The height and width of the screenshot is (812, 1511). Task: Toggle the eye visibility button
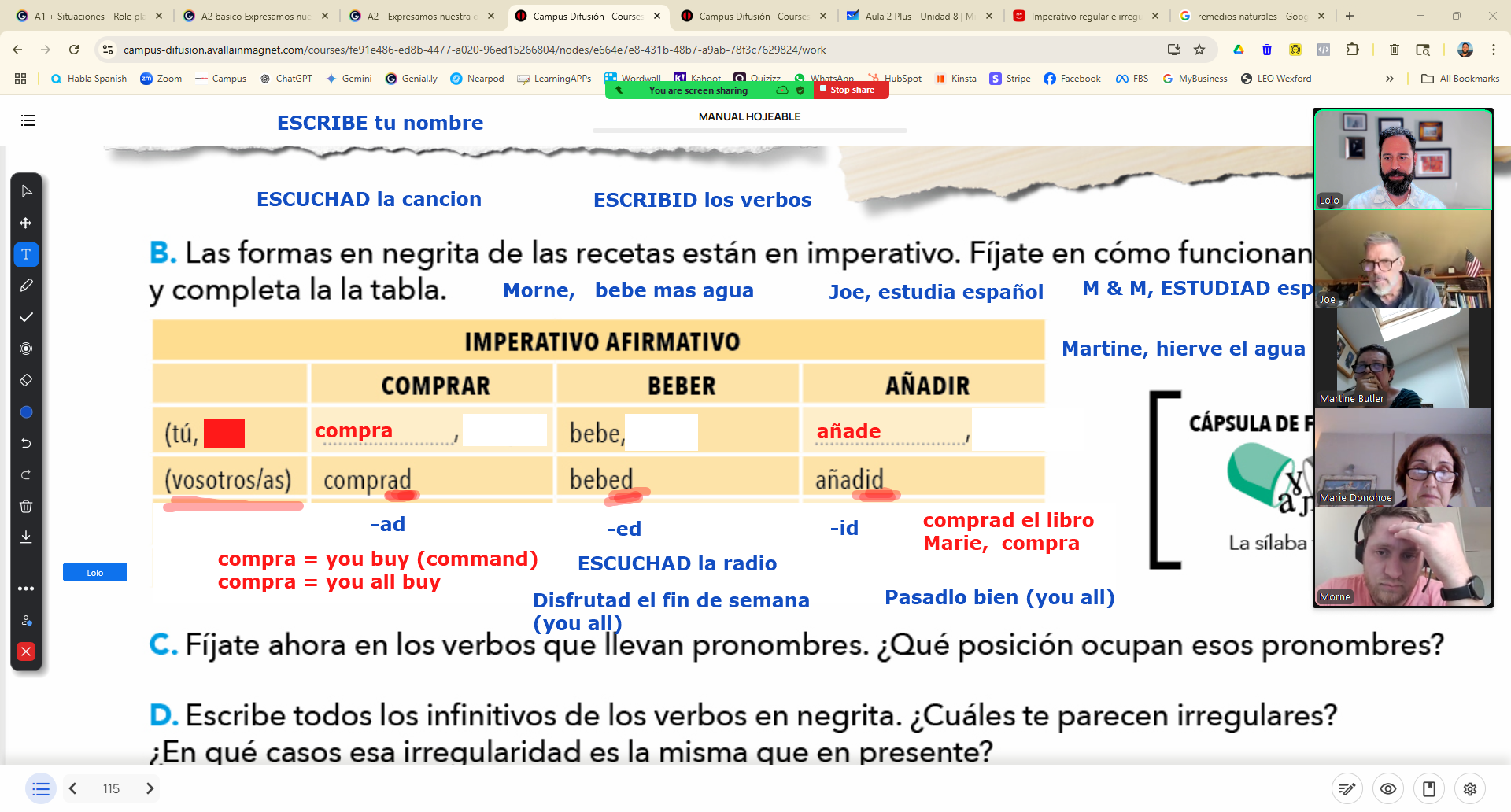point(1388,788)
